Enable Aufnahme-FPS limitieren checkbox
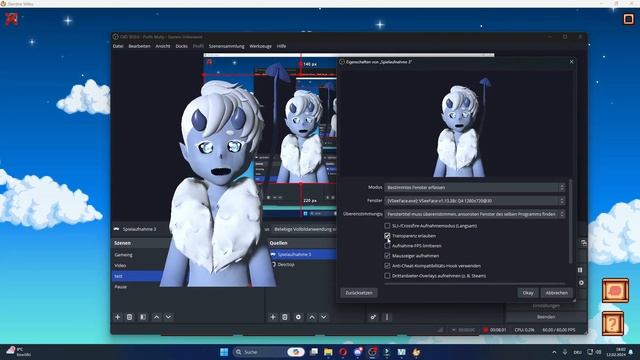 tap(387, 246)
